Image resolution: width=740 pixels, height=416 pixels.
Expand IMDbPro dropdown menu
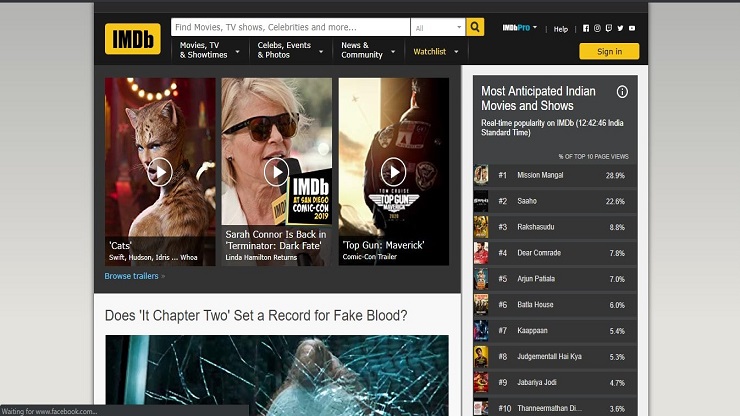[x=520, y=28]
